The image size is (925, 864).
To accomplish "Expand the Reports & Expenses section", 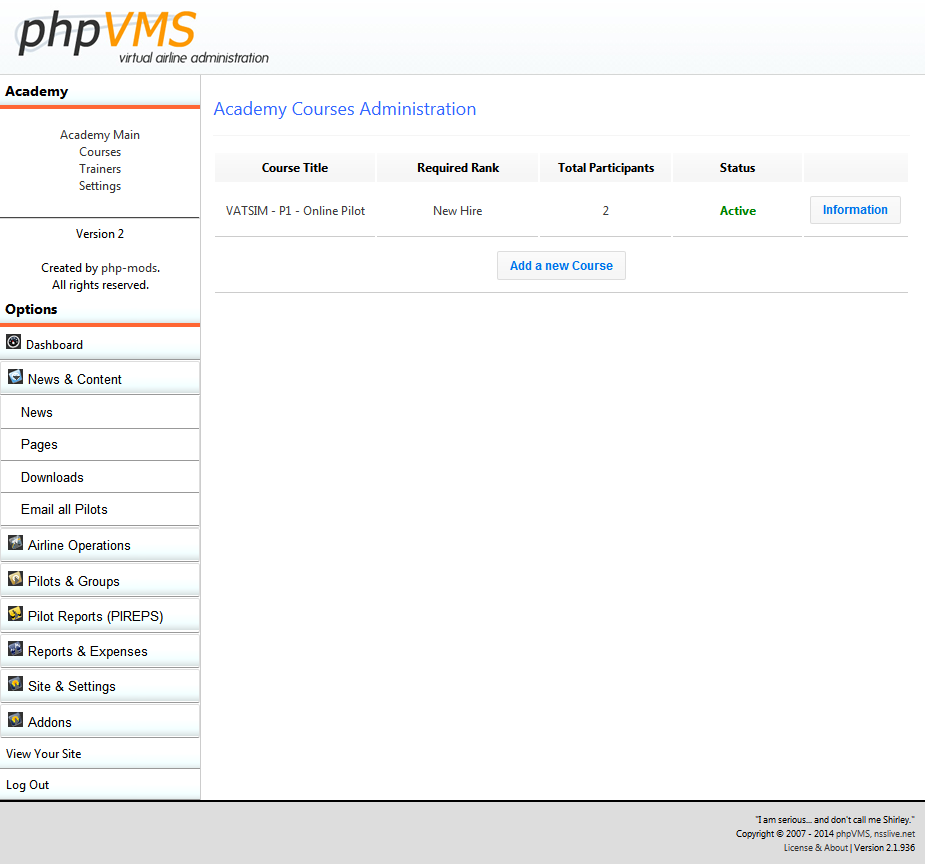I will pos(100,651).
